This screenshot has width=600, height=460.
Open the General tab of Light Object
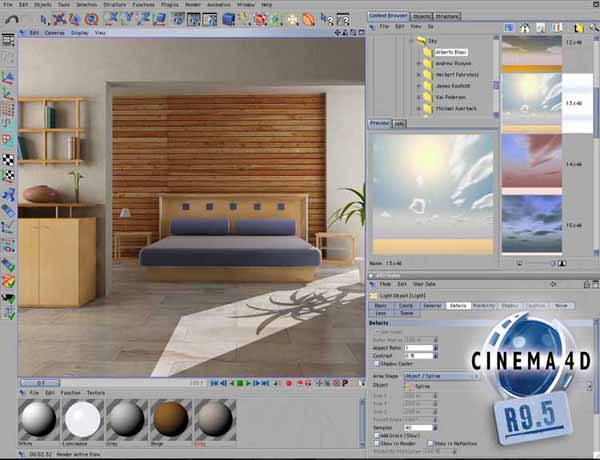pos(432,306)
